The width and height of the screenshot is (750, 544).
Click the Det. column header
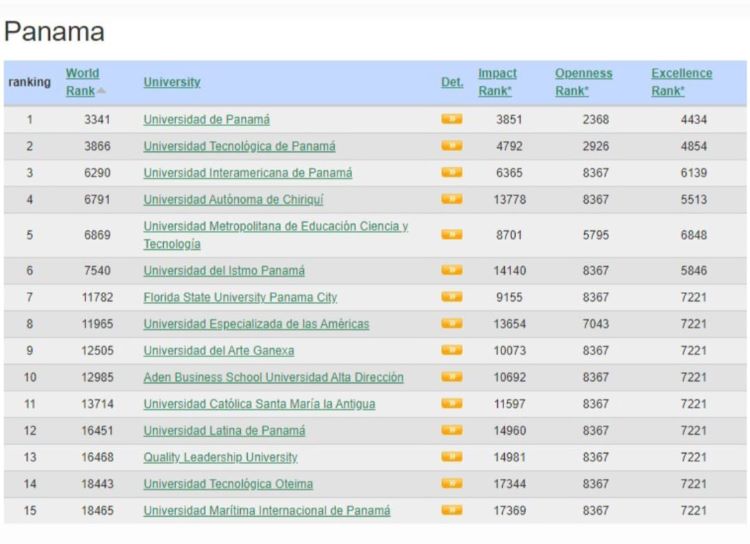click(x=452, y=82)
